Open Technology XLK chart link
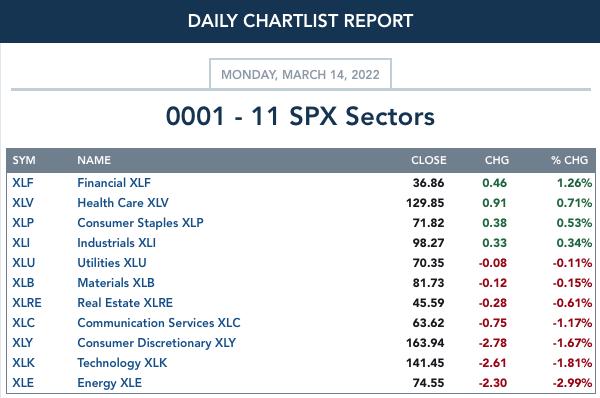The height and width of the screenshot is (398, 600). click(122, 363)
